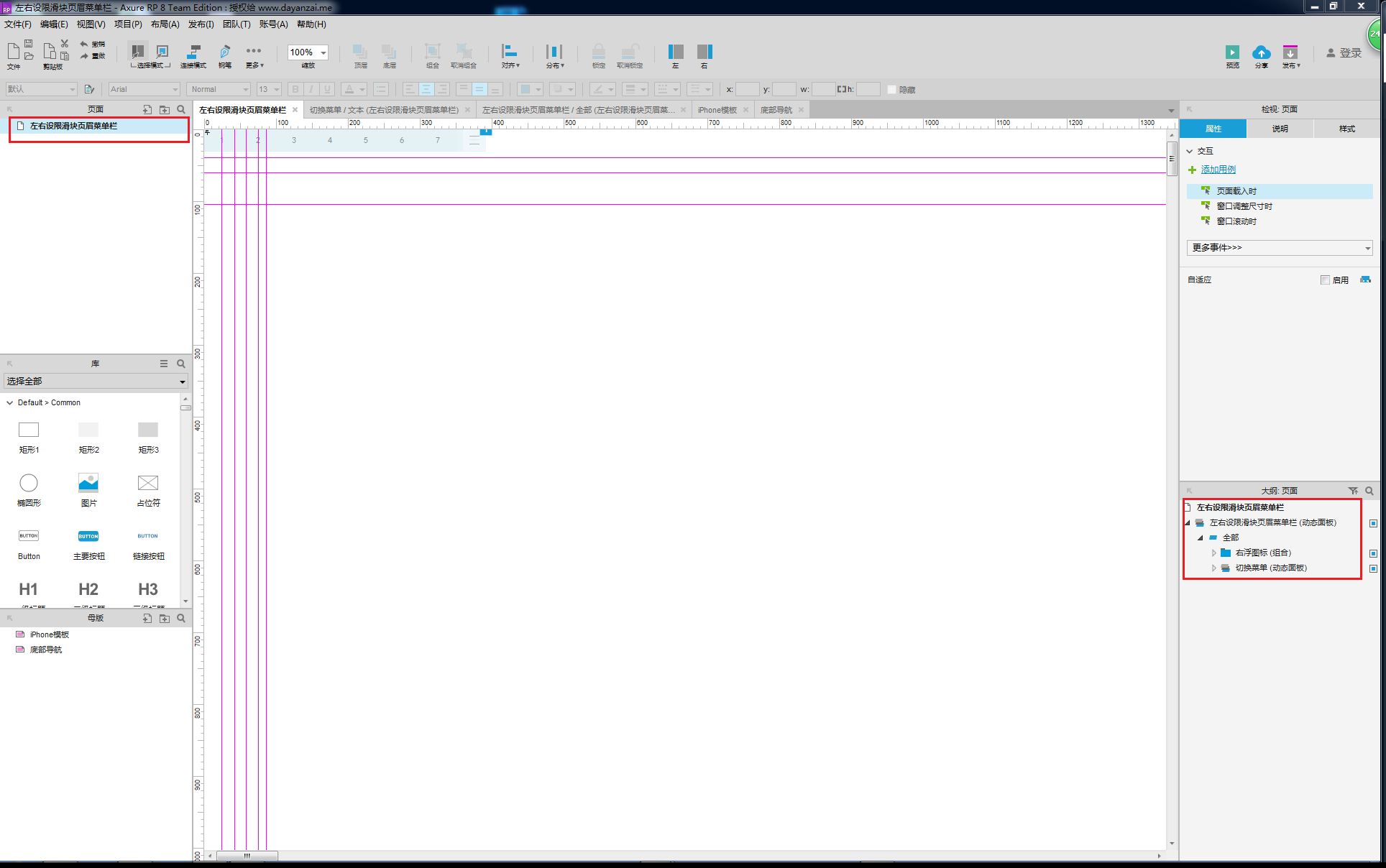The width and height of the screenshot is (1386, 868).
Task: Open the 样式 inspector tab
Action: pos(1346,129)
